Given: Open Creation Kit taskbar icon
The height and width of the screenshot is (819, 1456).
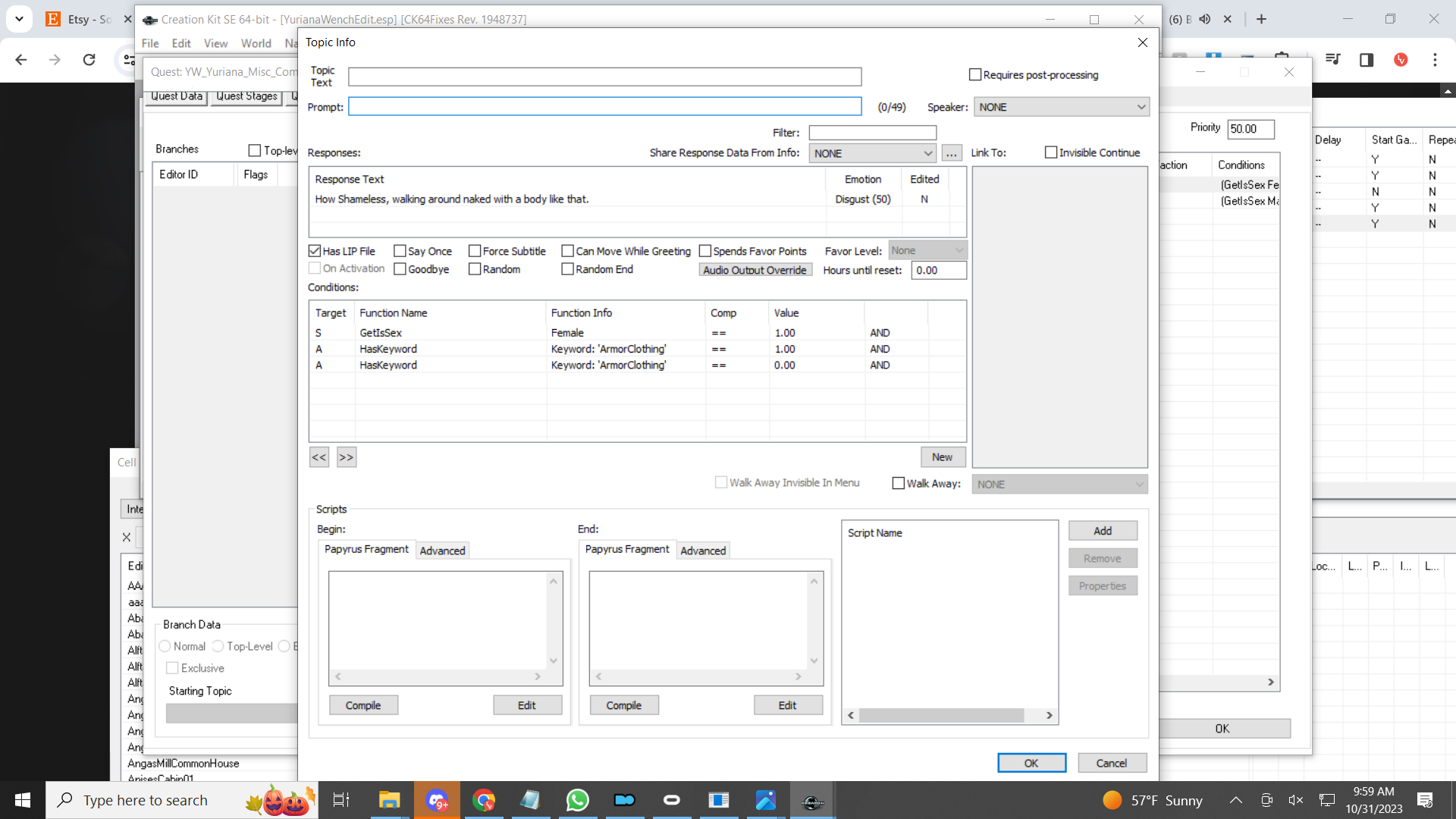Looking at the screenshot, I should (x=812, y=800).
